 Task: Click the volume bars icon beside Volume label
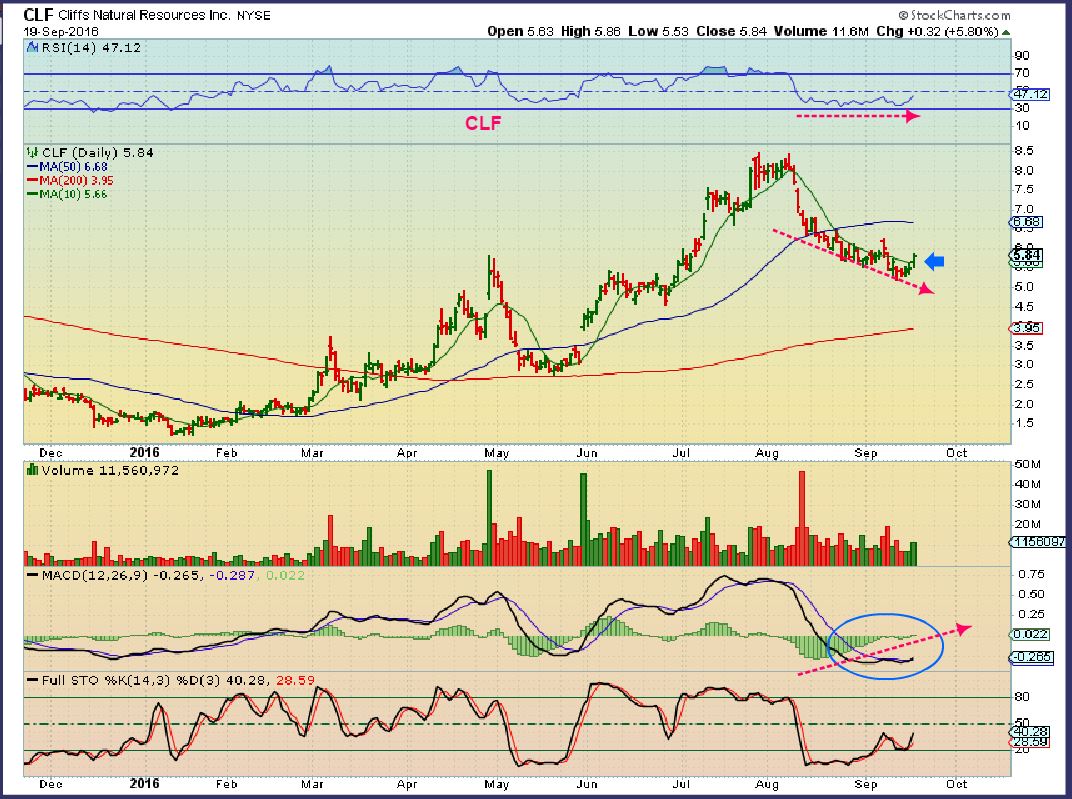[31, 470]
